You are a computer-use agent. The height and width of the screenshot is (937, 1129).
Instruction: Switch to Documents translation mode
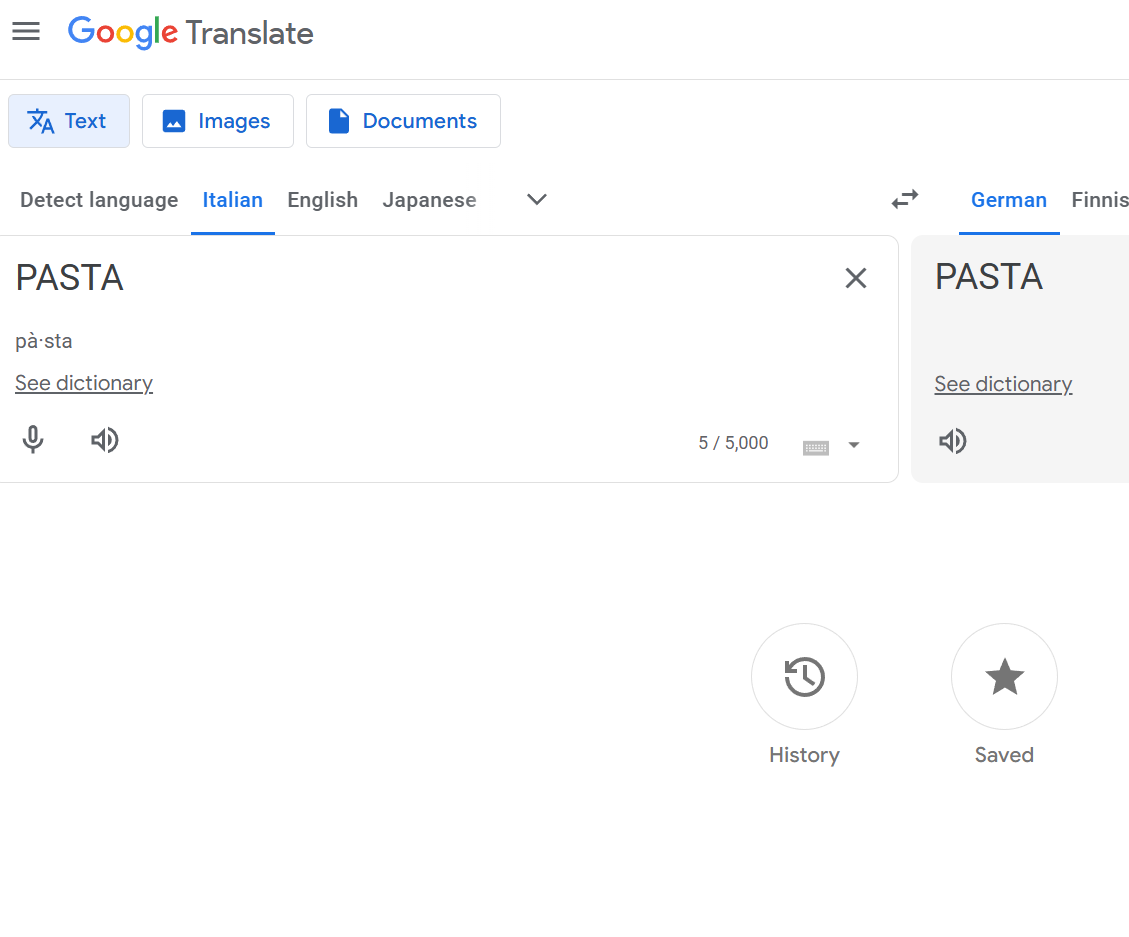coord(403,121)
